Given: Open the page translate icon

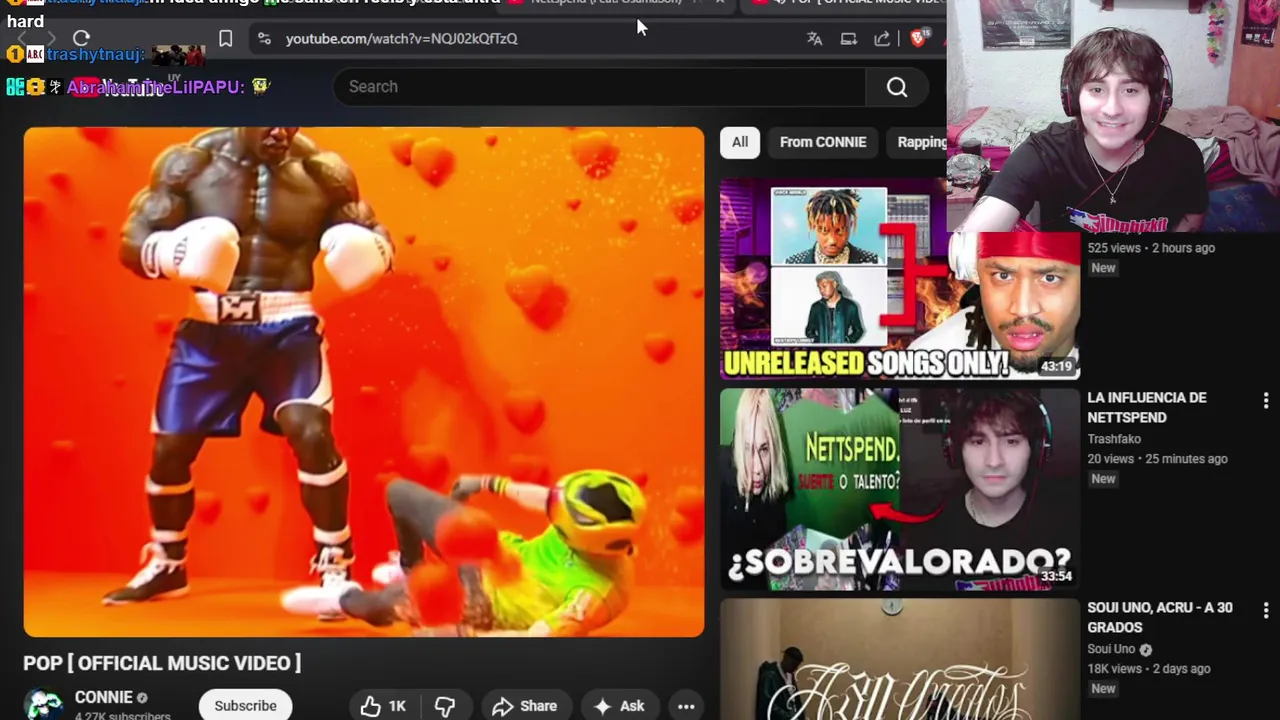Looking at the screenshot, I should (x=814, y=38).
